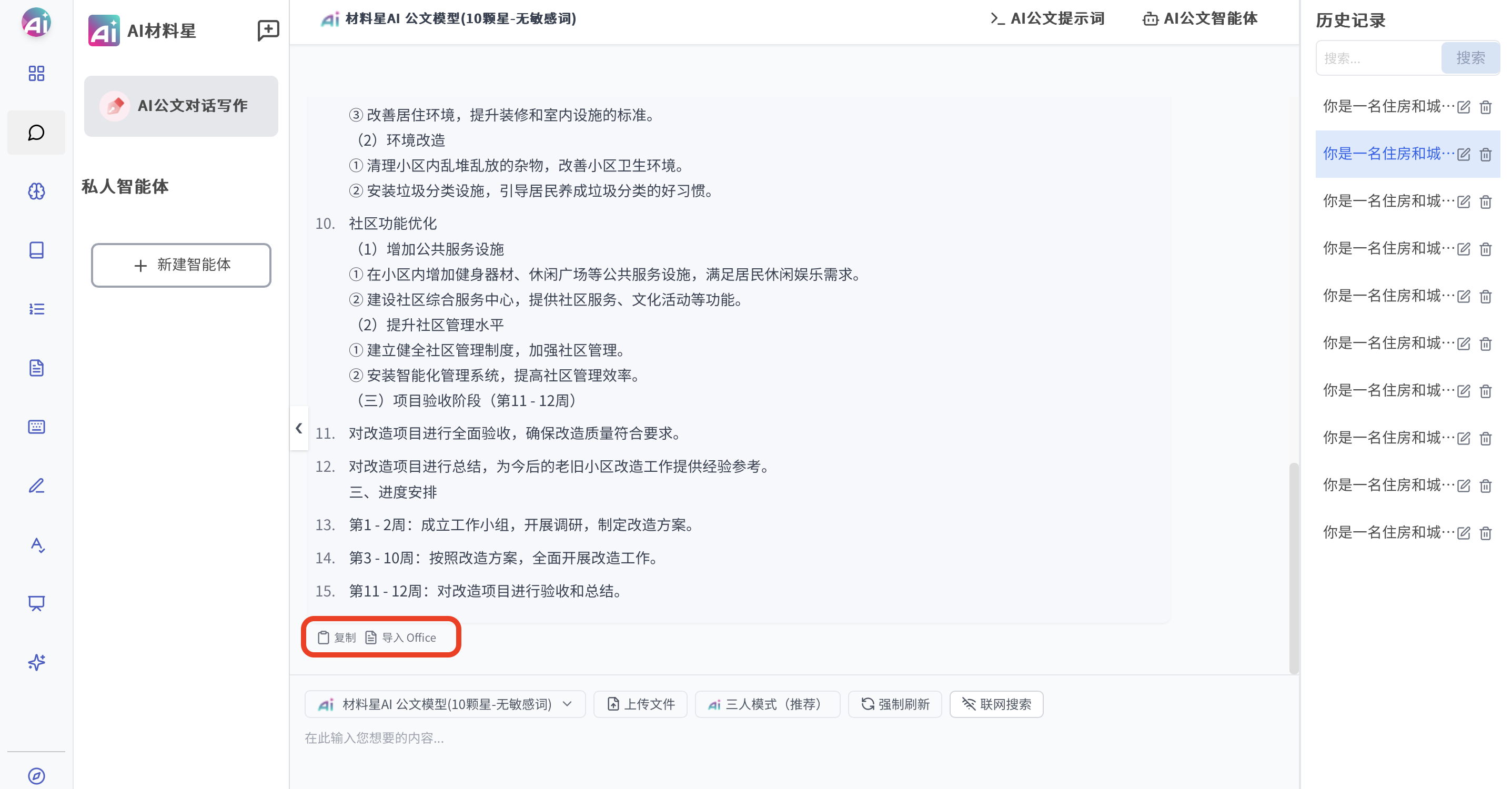The width and height of the screenshot is (1512, 789).
Task: Select AI公文对话写作 in the side panel
Action: 181,106
